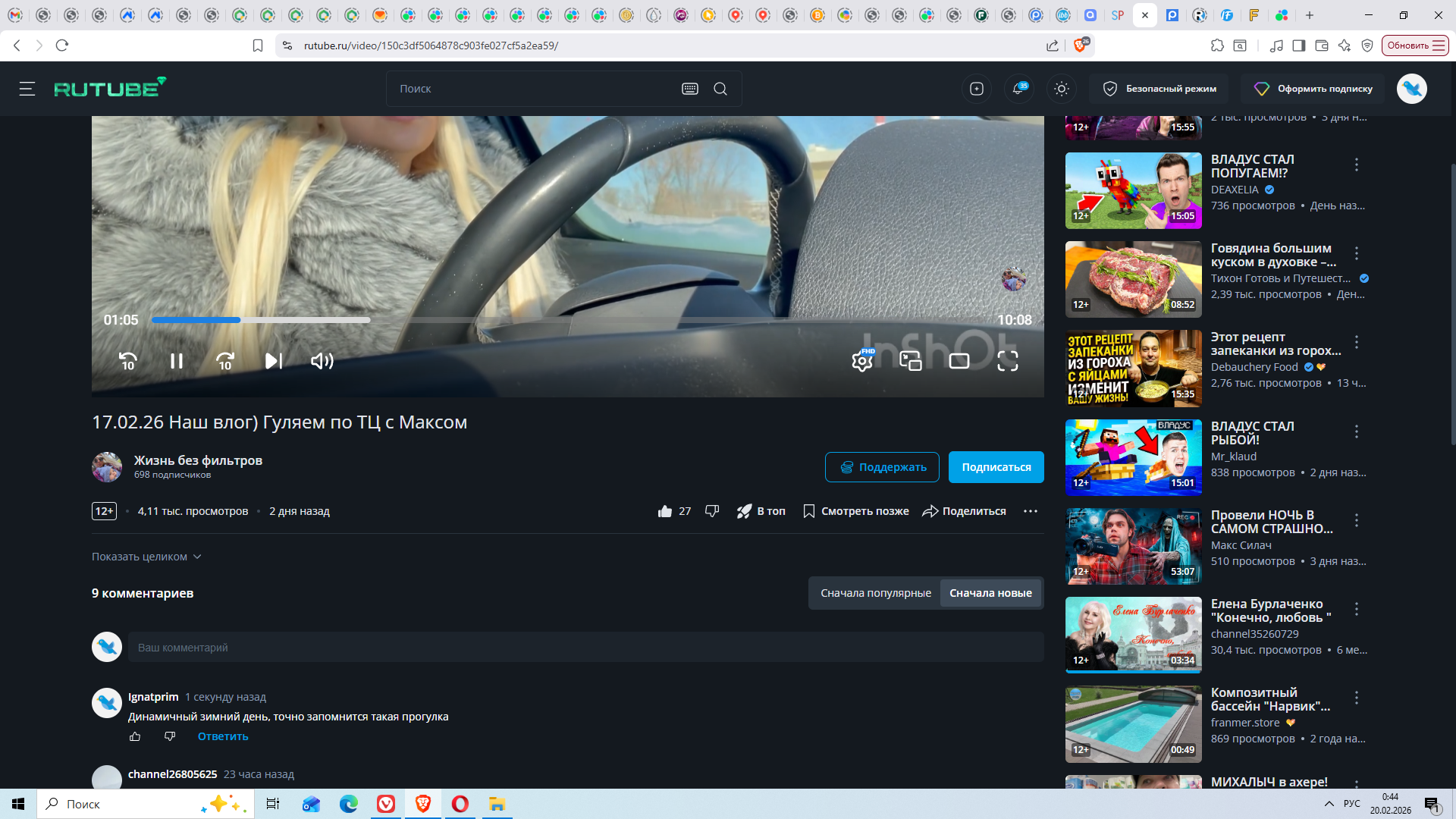Image resolution: width=1456 pixels, height=819 pixels.
Task: Open more options menu for ВЛАДУС СТАЛ ПОПУГАЕМ
Action: click(x=1357, y=164)
